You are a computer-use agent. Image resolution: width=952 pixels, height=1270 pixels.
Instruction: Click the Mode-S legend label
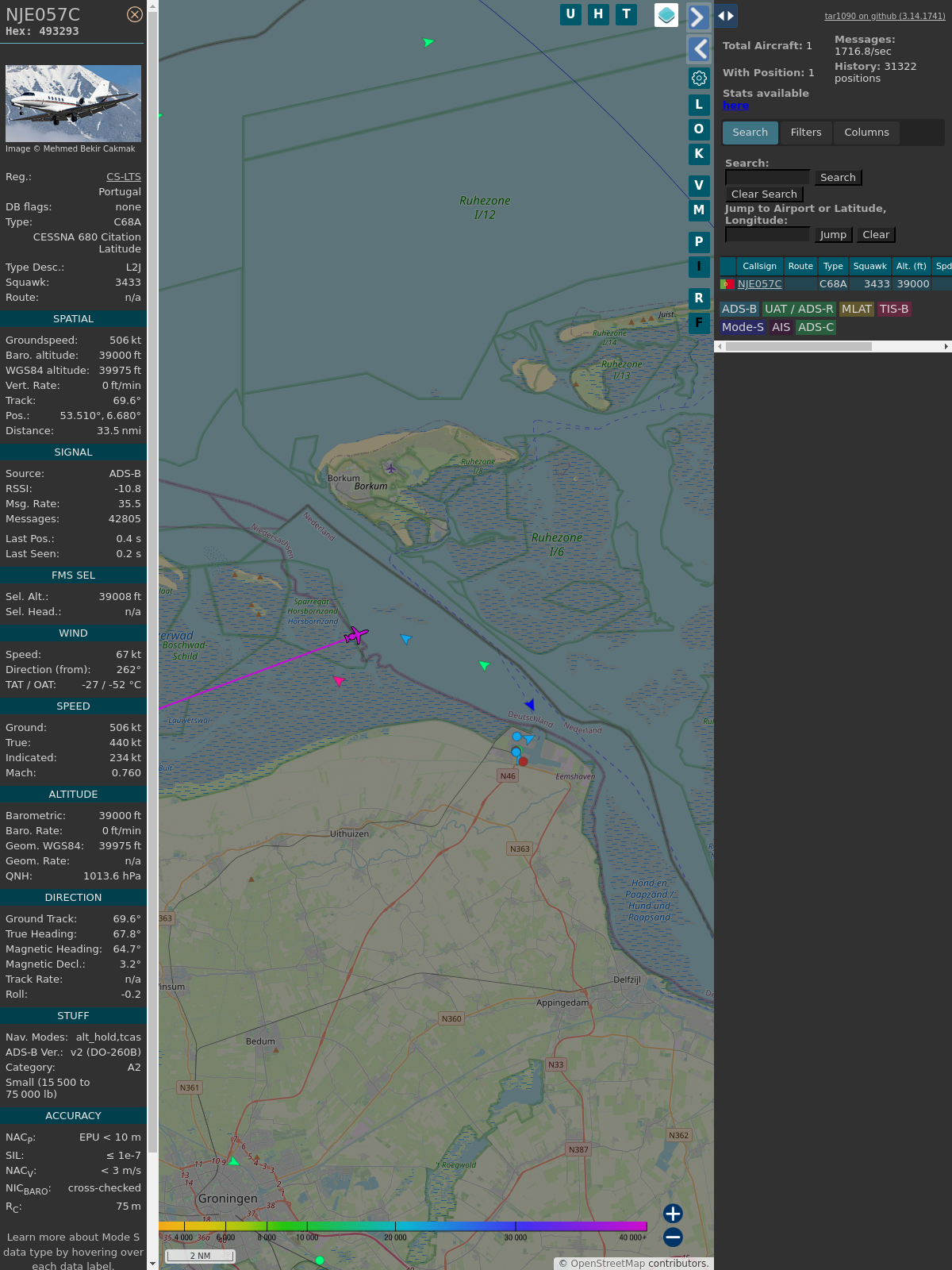743,328
